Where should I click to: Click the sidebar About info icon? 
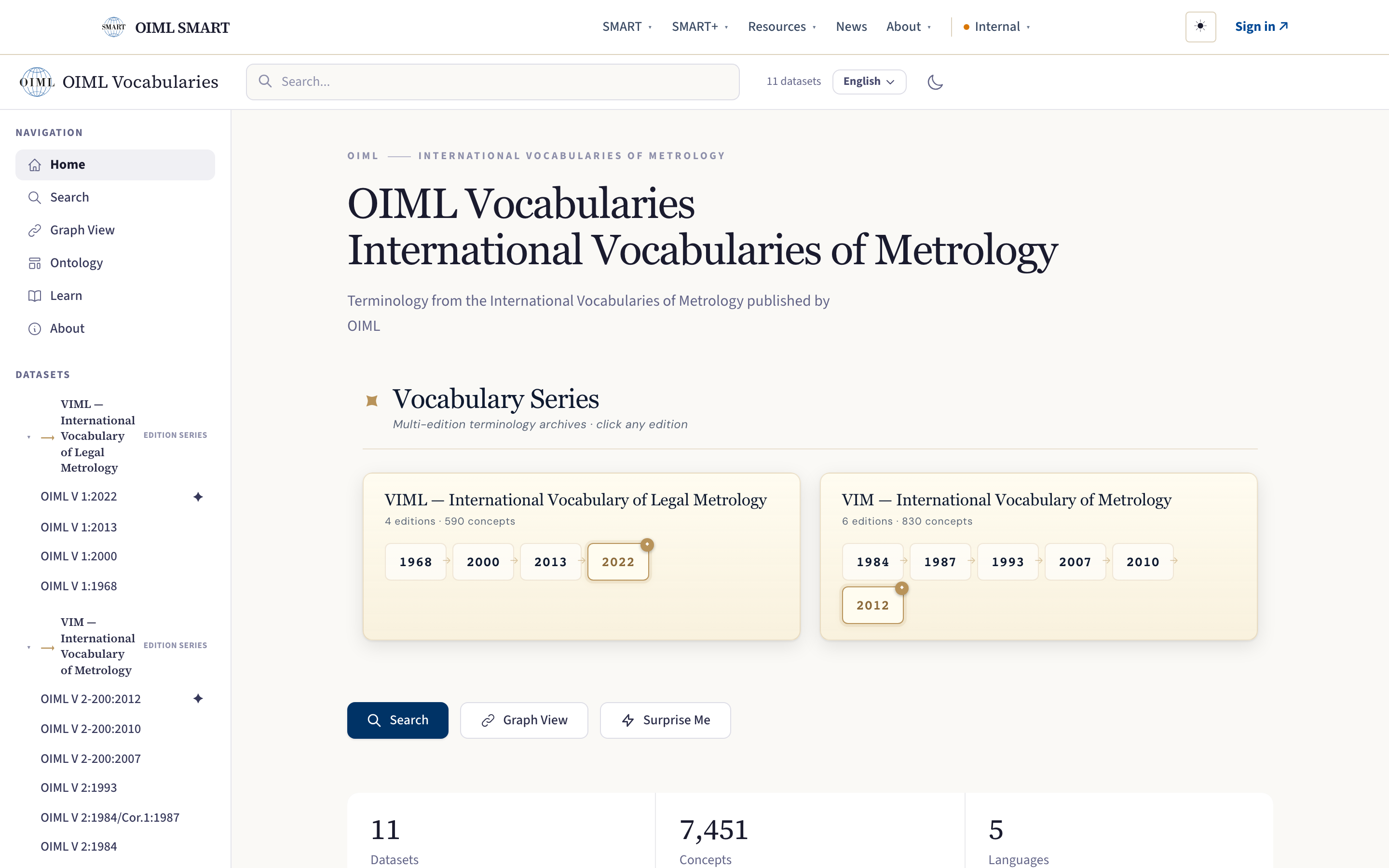click(x=34, y=328)
